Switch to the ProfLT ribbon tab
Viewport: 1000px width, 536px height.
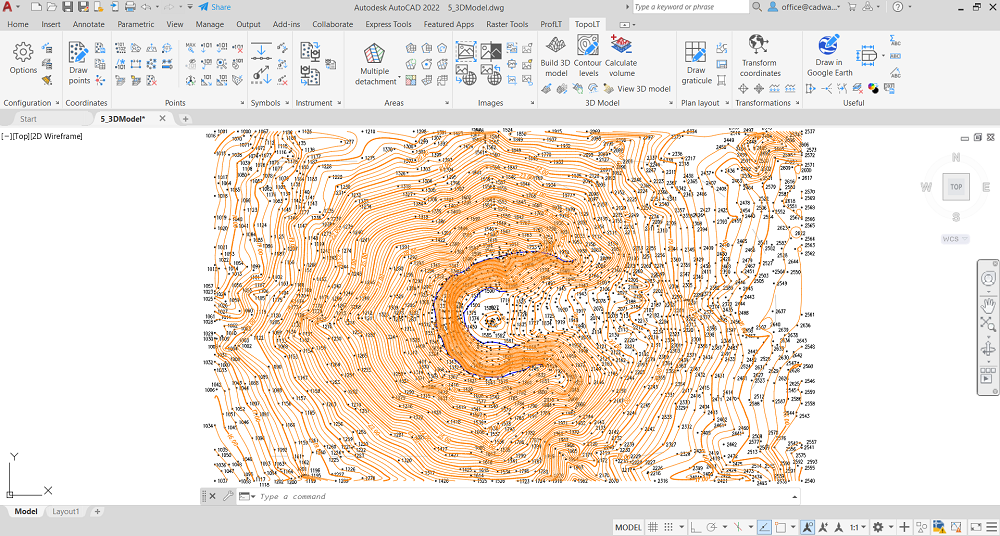point(551,24)
